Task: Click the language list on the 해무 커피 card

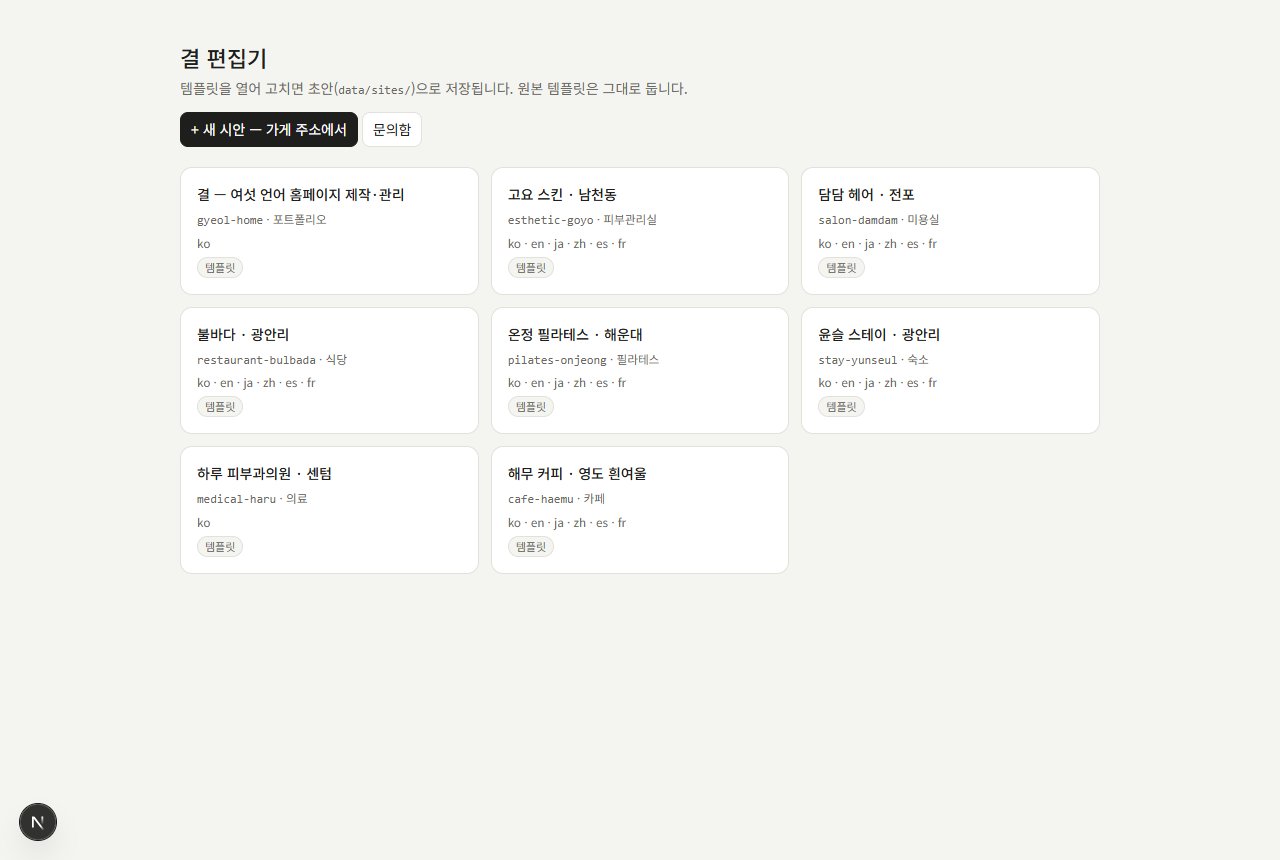Action: [567, 523]
